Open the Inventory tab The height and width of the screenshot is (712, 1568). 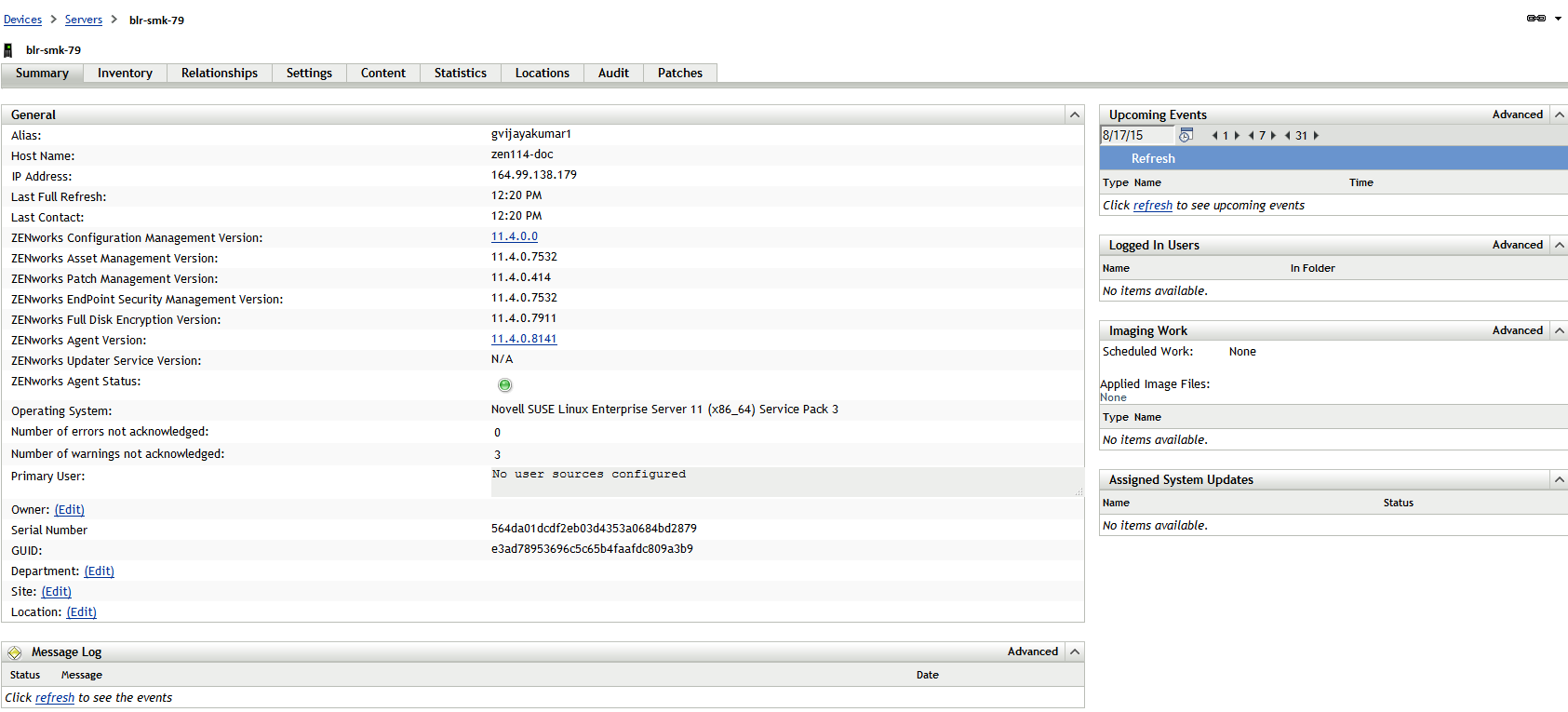125,73
